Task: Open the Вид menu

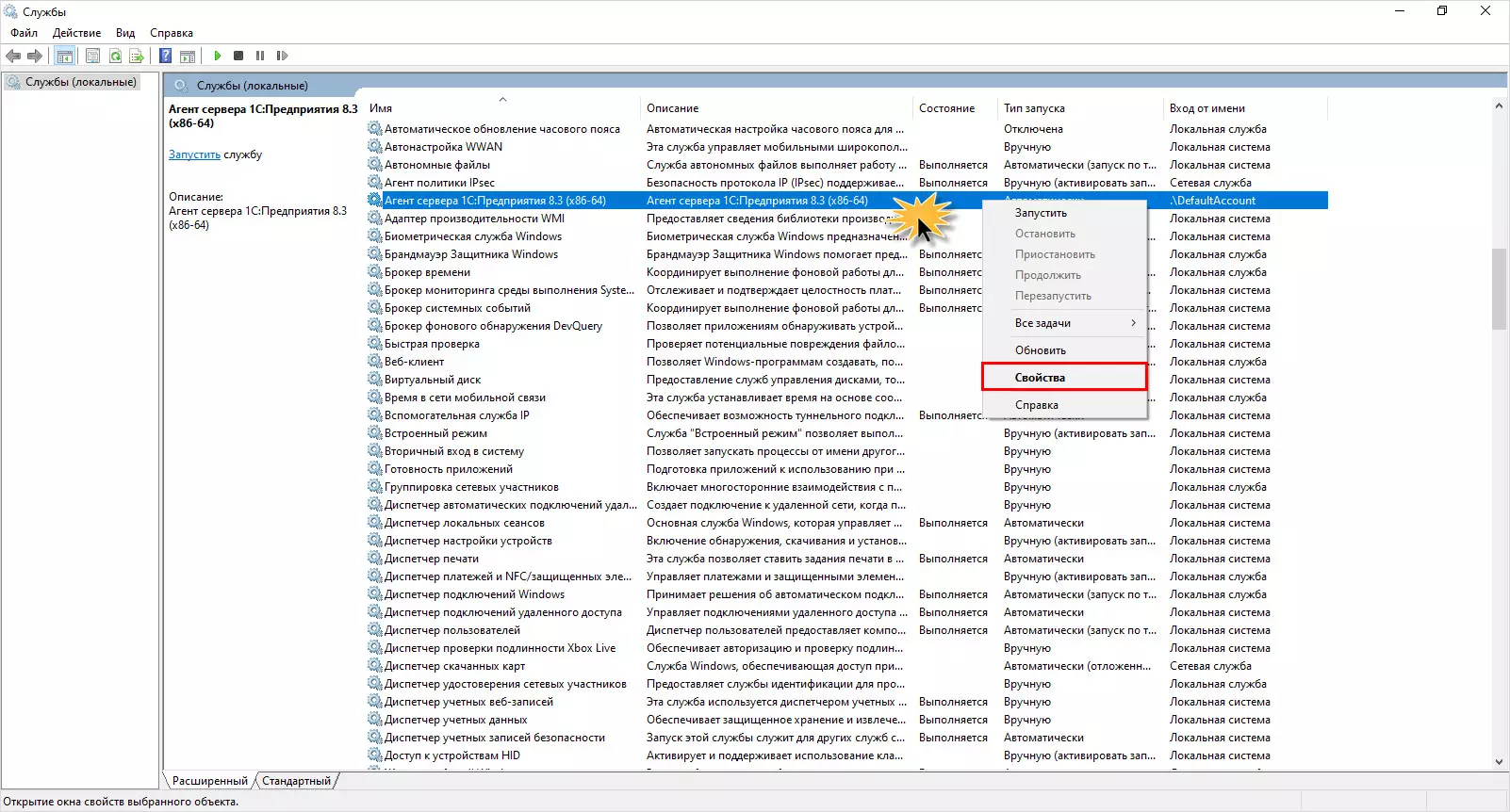Action: [x=125, y=33]
